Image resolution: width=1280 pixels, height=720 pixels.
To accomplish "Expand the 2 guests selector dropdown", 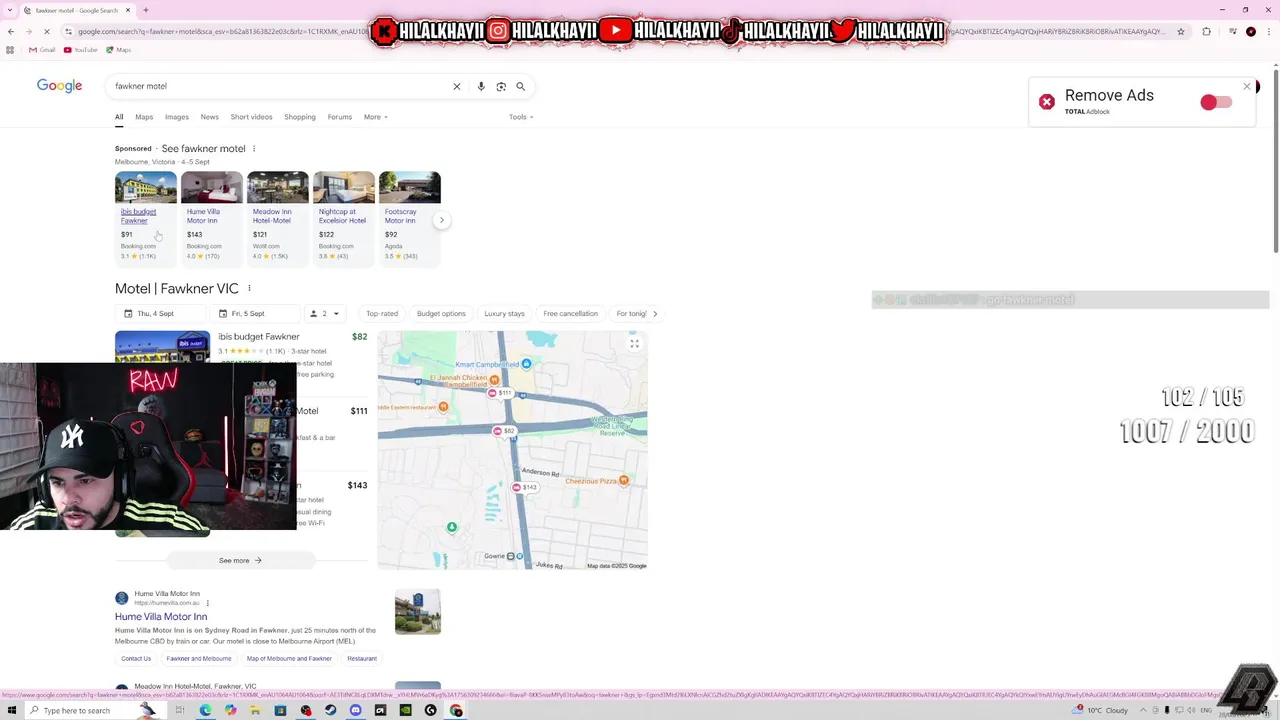I will pyautogui.click(x=325, y=314).
